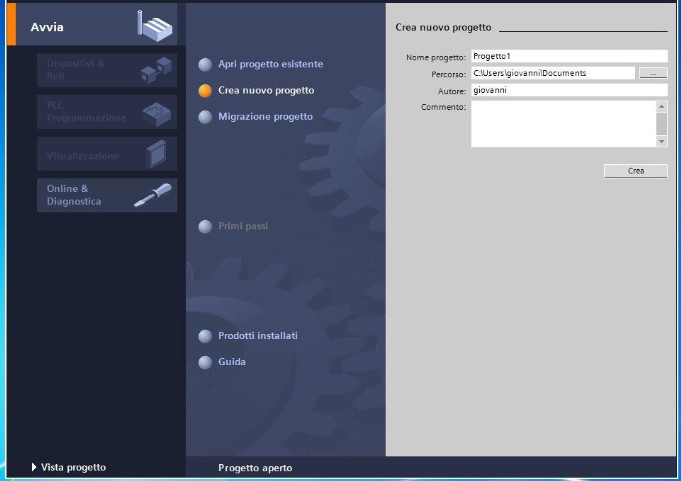Select the Crea nuovo progetto orange bullet
Screen dimensions: 681x481
point(205,91)
